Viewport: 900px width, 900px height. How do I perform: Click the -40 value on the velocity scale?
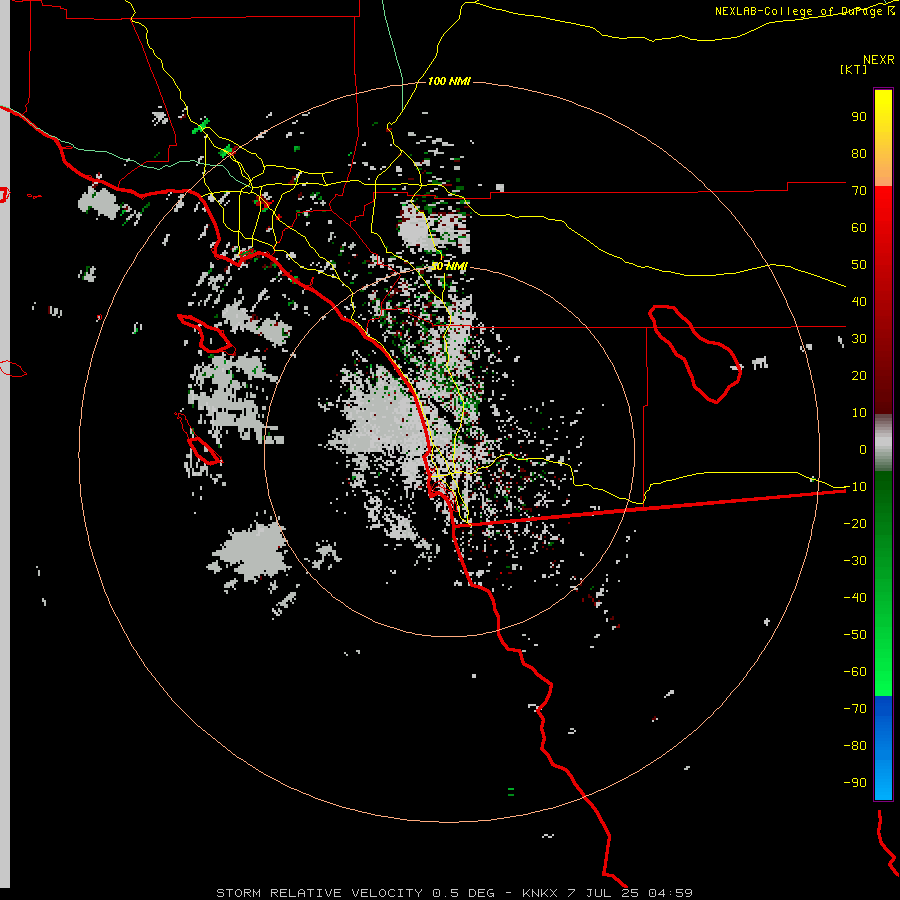point(855,598)
